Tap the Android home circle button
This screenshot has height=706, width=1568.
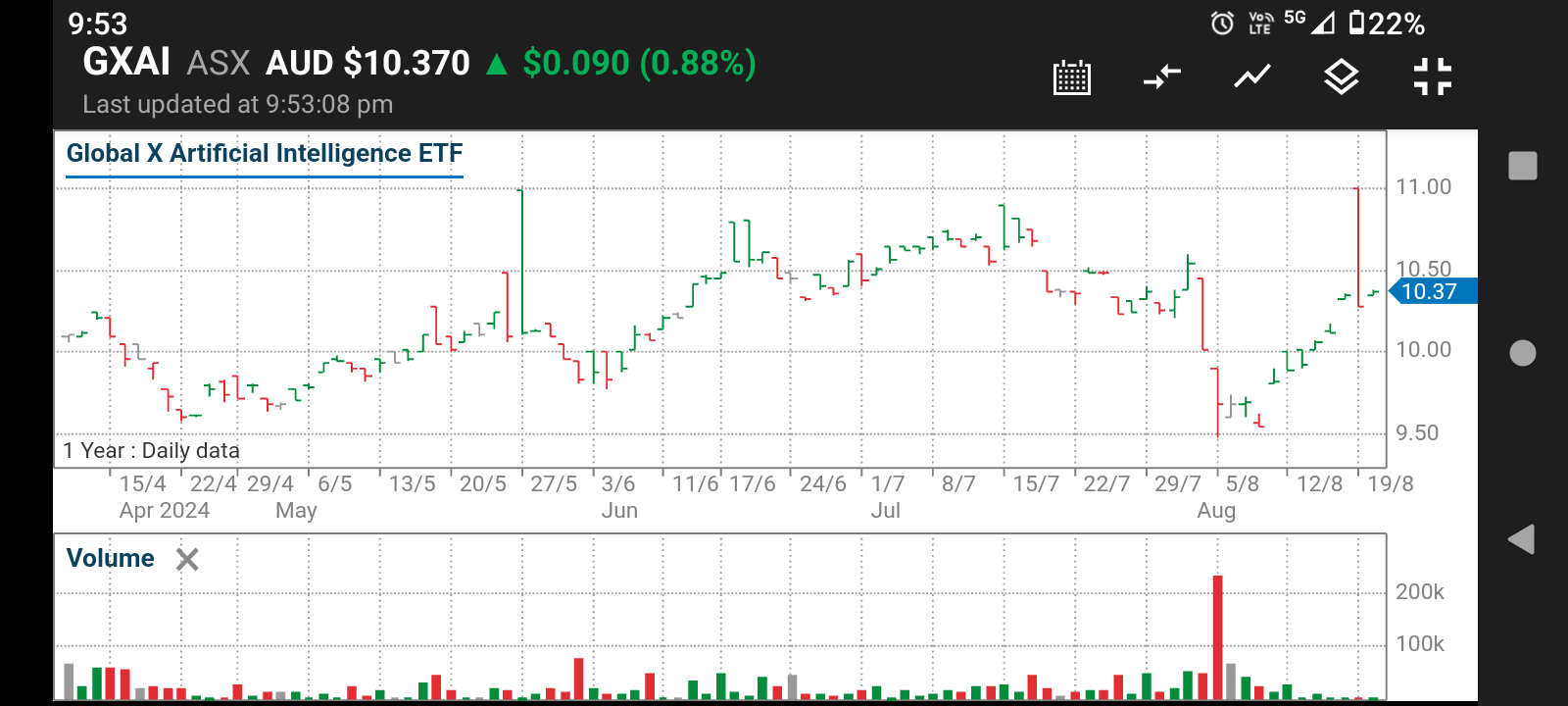tap(1523, 353)
